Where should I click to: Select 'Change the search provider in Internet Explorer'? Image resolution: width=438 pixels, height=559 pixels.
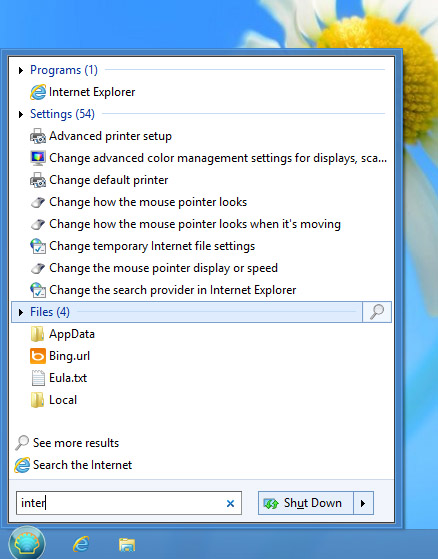(172, 290)
